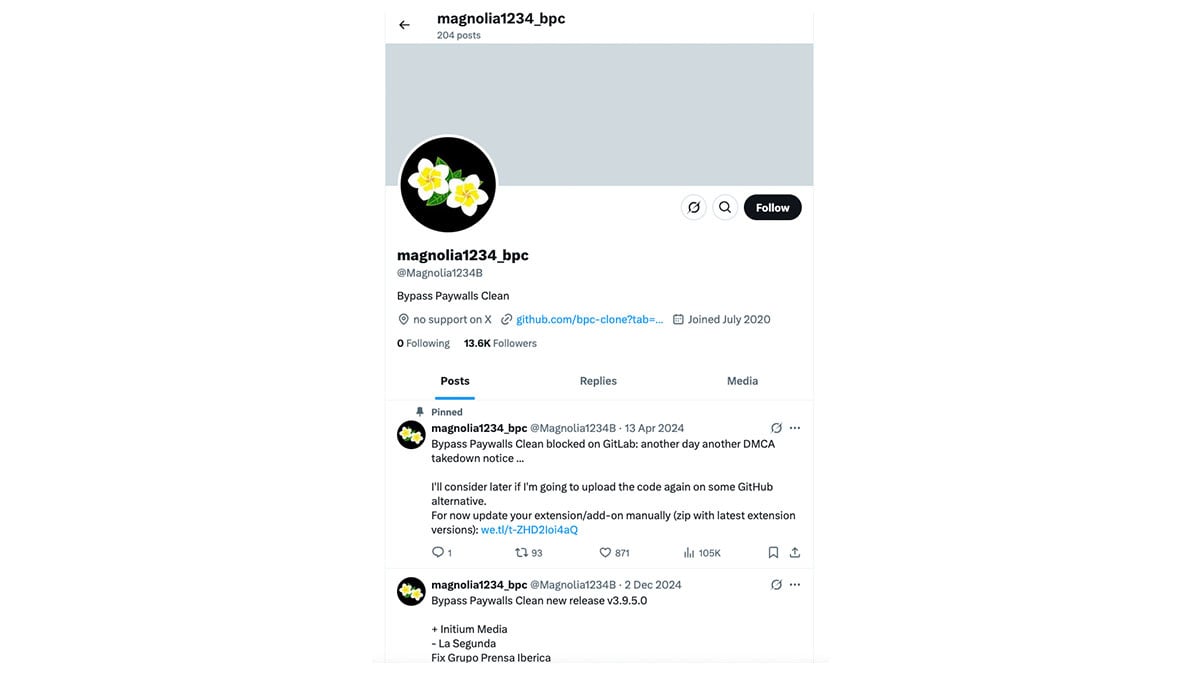Click Grok icon on the pinned post

pyautogui.click(x=776, y=428)
